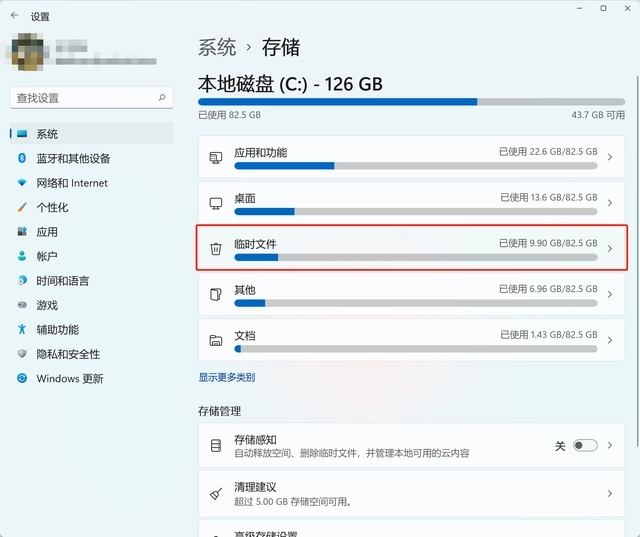Click the 已使用 9.90 GB/82.5 GB text
Image resolution: width=640 pixels, height=537 pixels.
coord(548,243)
